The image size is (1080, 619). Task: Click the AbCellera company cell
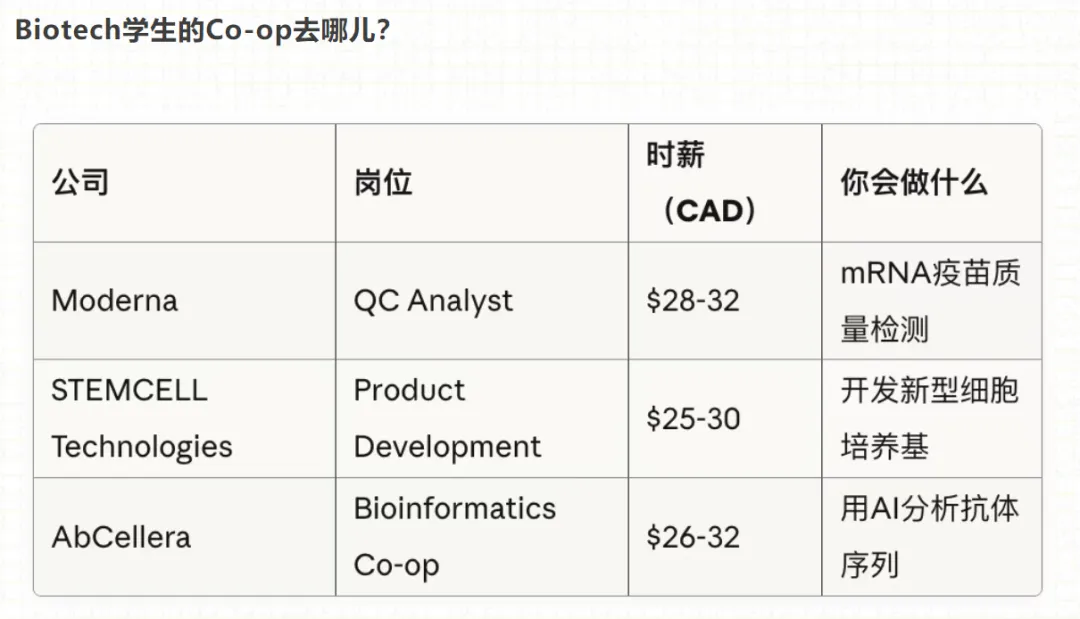121,537
